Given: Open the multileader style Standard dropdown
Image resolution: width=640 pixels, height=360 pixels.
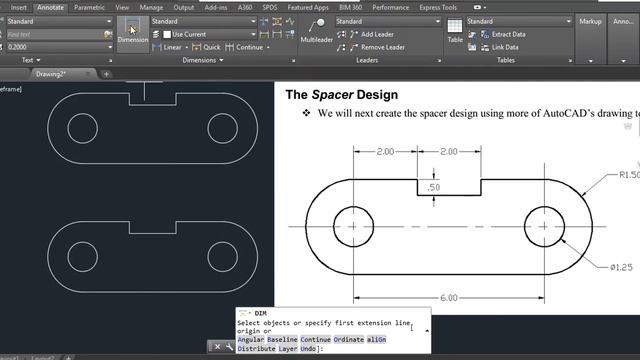Looking at the screenshot, I should tap(388, 21).
